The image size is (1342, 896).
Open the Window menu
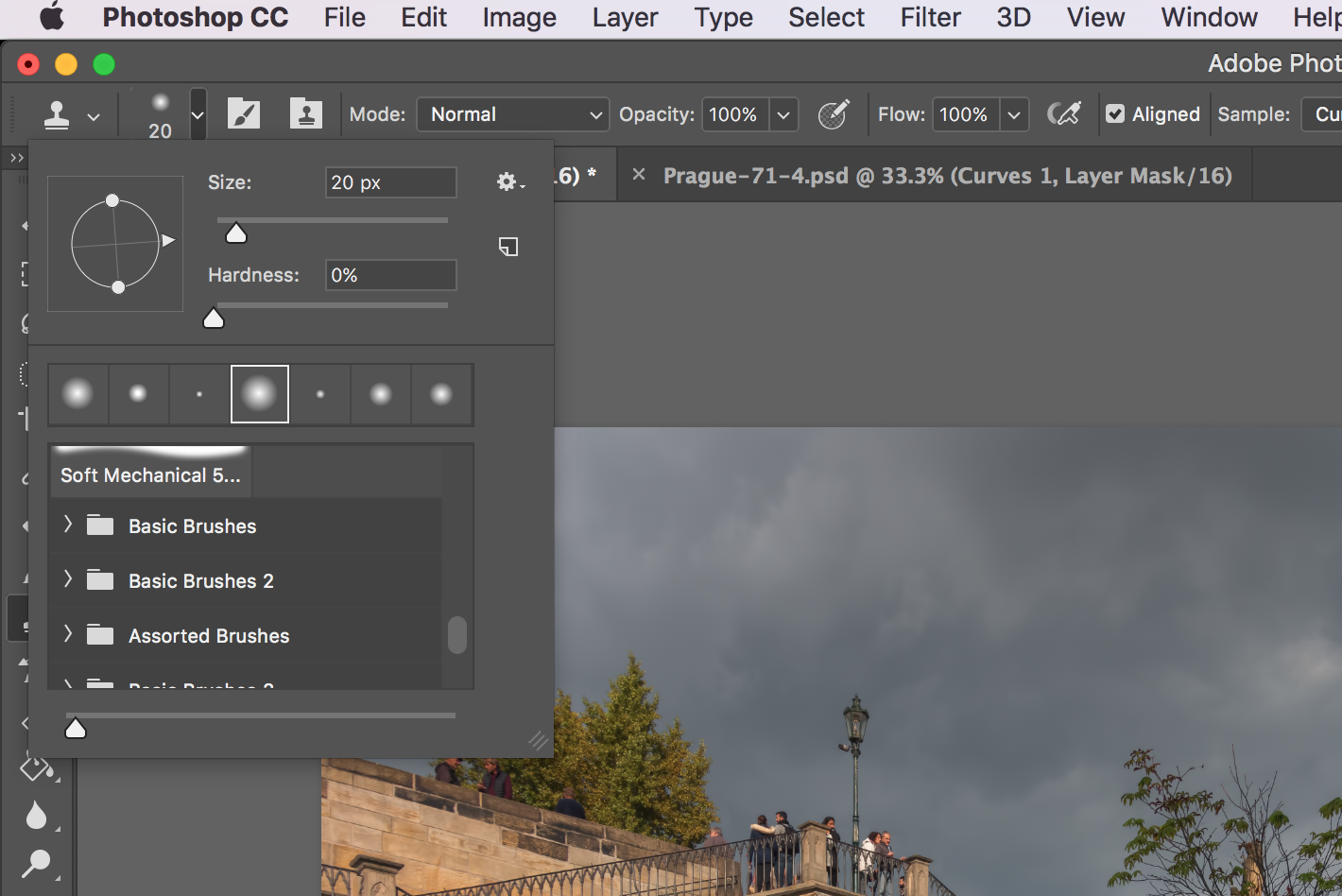[1210, 17]
